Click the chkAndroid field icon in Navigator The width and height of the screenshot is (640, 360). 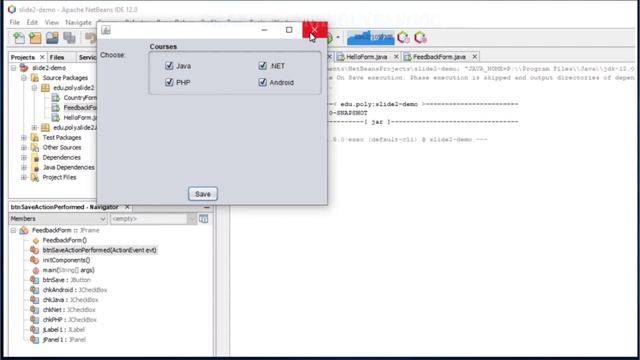35,290
